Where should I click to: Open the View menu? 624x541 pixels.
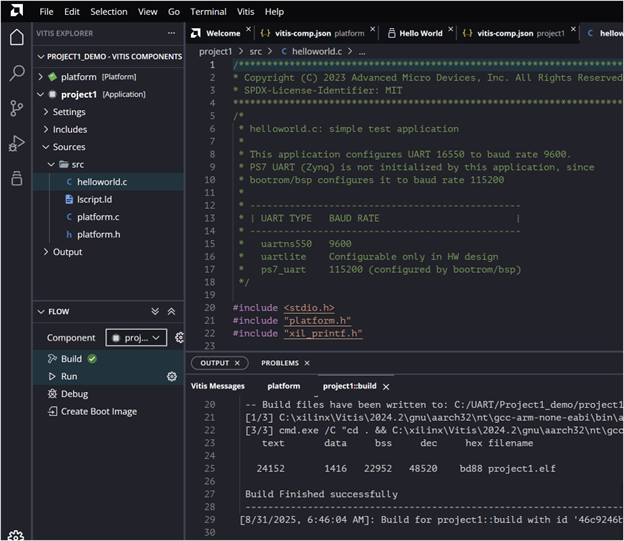[148, 12]
